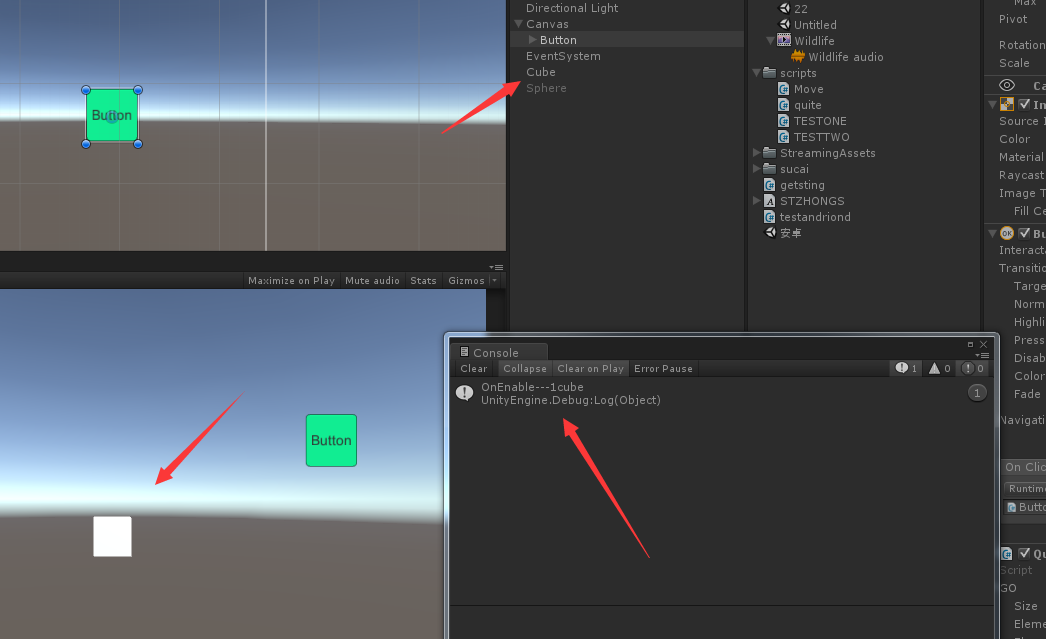Expand the StreamingAssets folder
1046x639 pixels.
coord(756,153)
